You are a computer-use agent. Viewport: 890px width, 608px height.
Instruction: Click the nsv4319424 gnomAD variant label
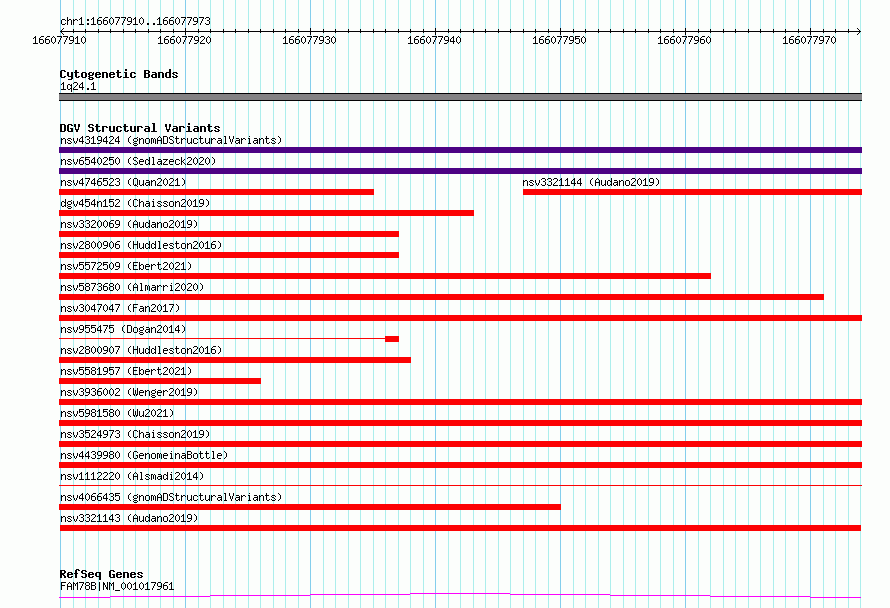171,140
